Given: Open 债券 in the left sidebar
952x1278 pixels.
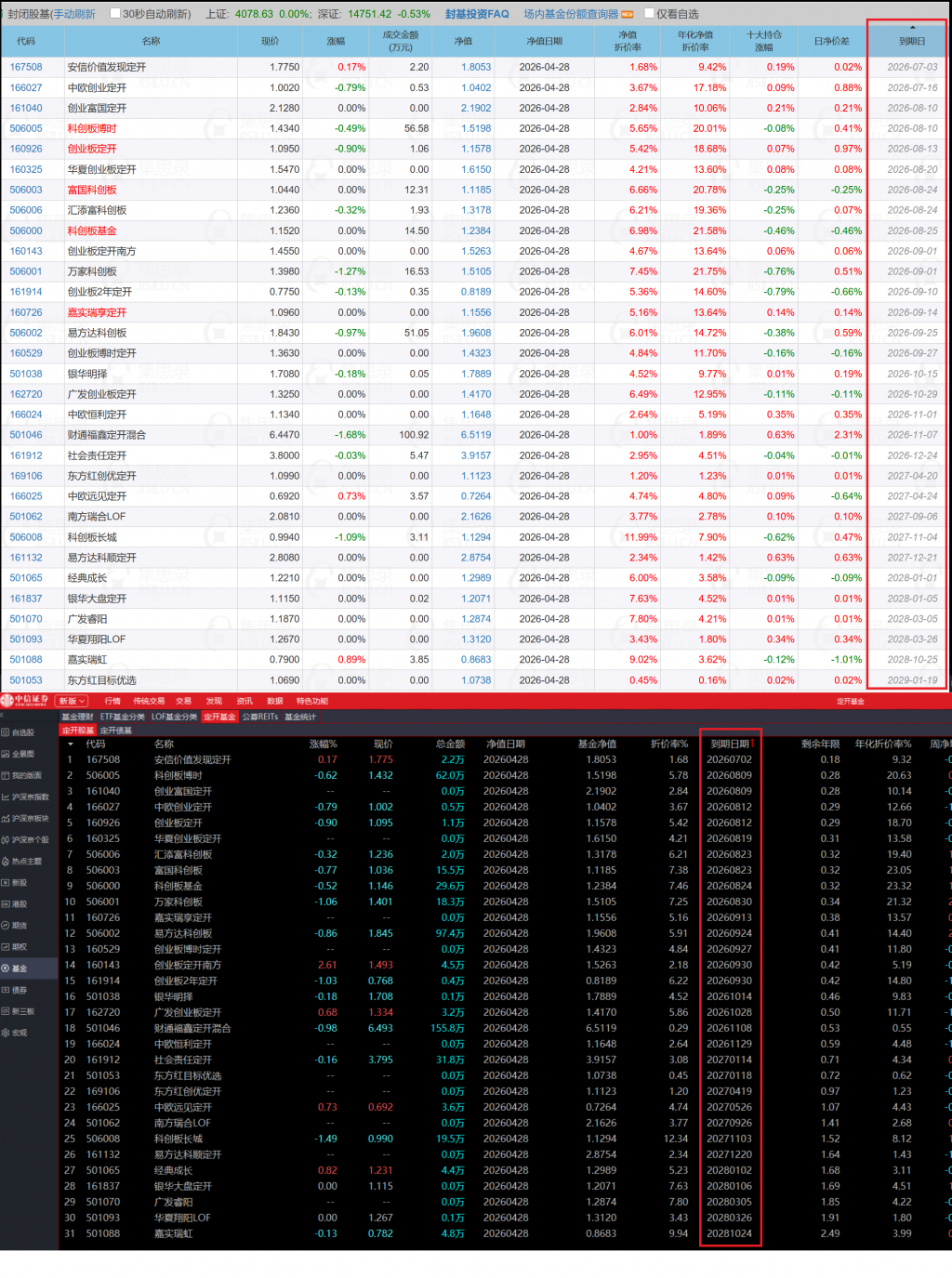Looking at the screenshot, I should (x=15, y=990).
